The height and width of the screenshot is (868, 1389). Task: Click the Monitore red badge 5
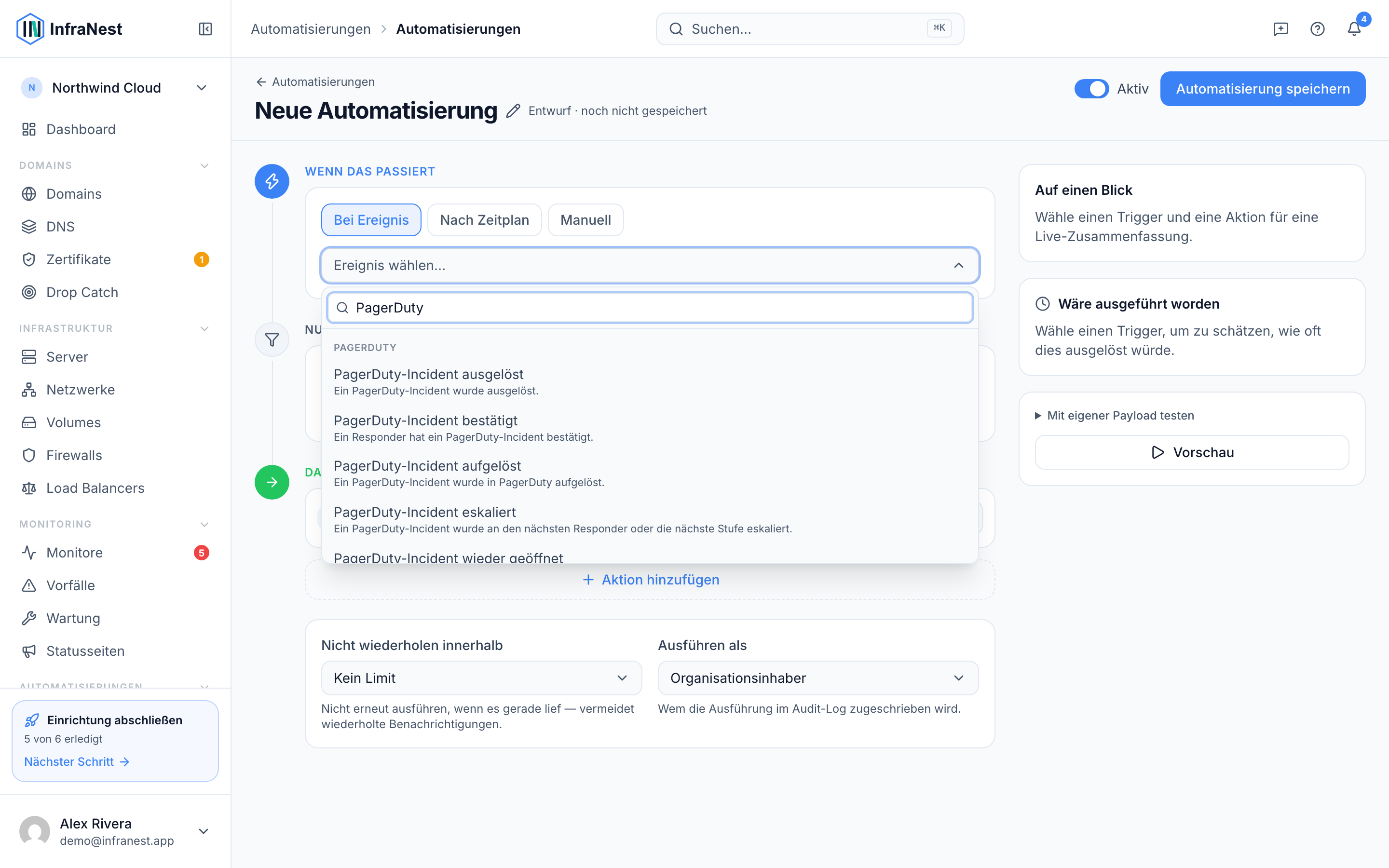[x=202, y=553]
